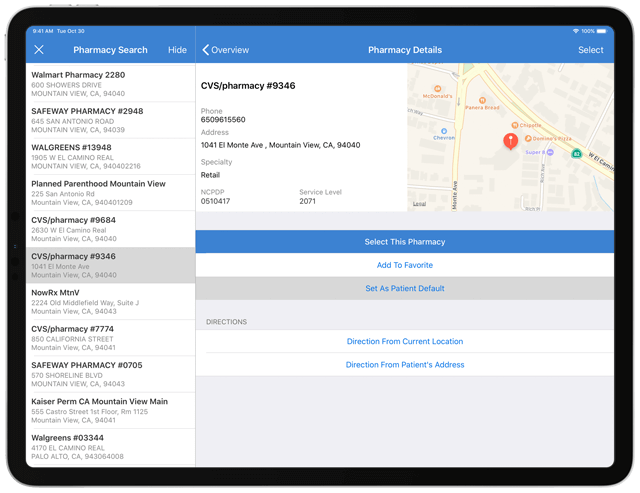Image resolution: width=640 pixels, height=493 pixels.
Task: Get Direction From Current Location
Action: [x=404, y=341]
